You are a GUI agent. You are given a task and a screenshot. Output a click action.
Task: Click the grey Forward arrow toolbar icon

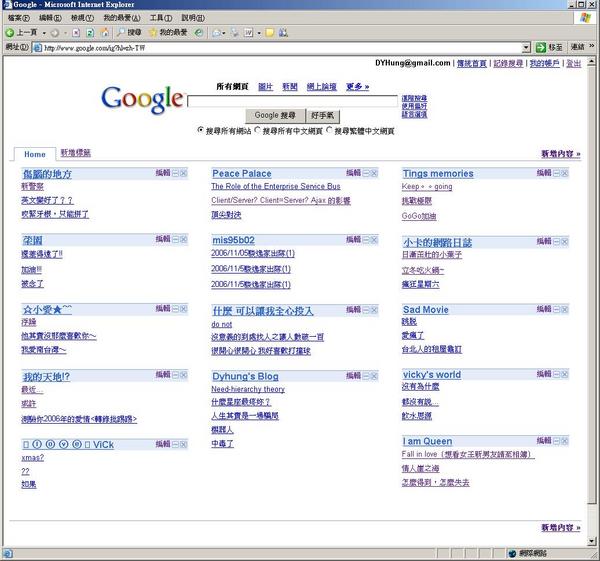[55, 33]
